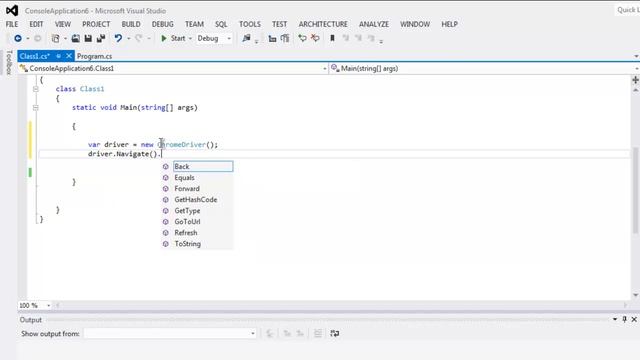This screenshot has height=360, width=640.
Task: Start debugging with the green Start button
Action: 173,38
